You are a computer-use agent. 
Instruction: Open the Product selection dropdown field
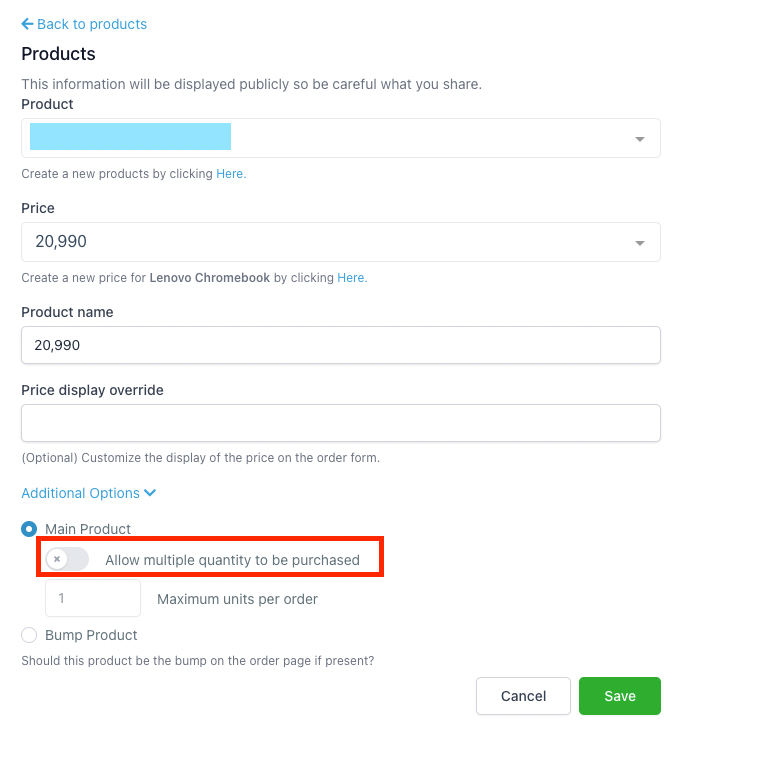point(330,138)
